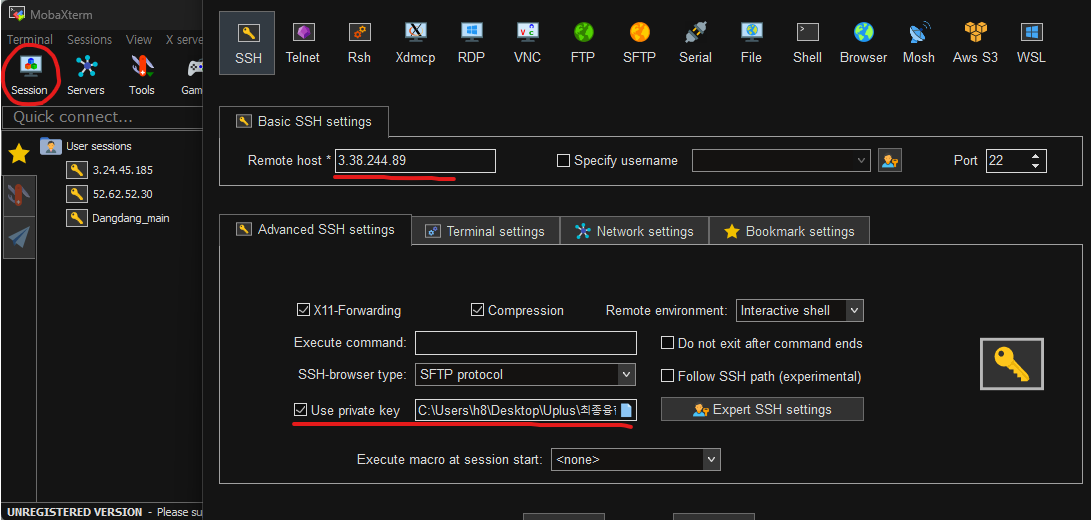
Task: Choose the Telnet session type
Action: [x=303, y=43]
